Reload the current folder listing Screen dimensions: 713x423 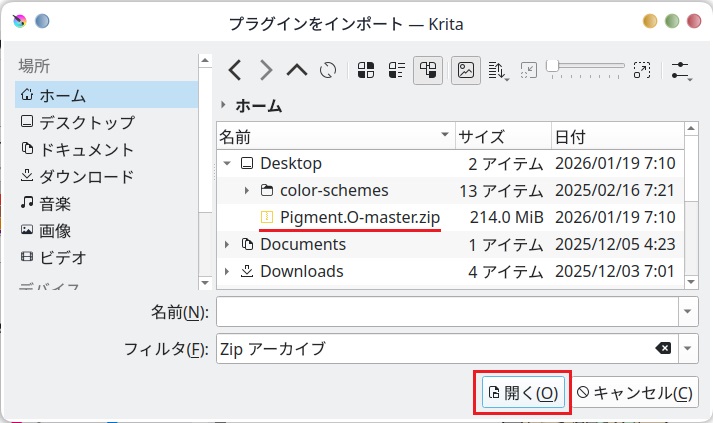tap(327, 70)
